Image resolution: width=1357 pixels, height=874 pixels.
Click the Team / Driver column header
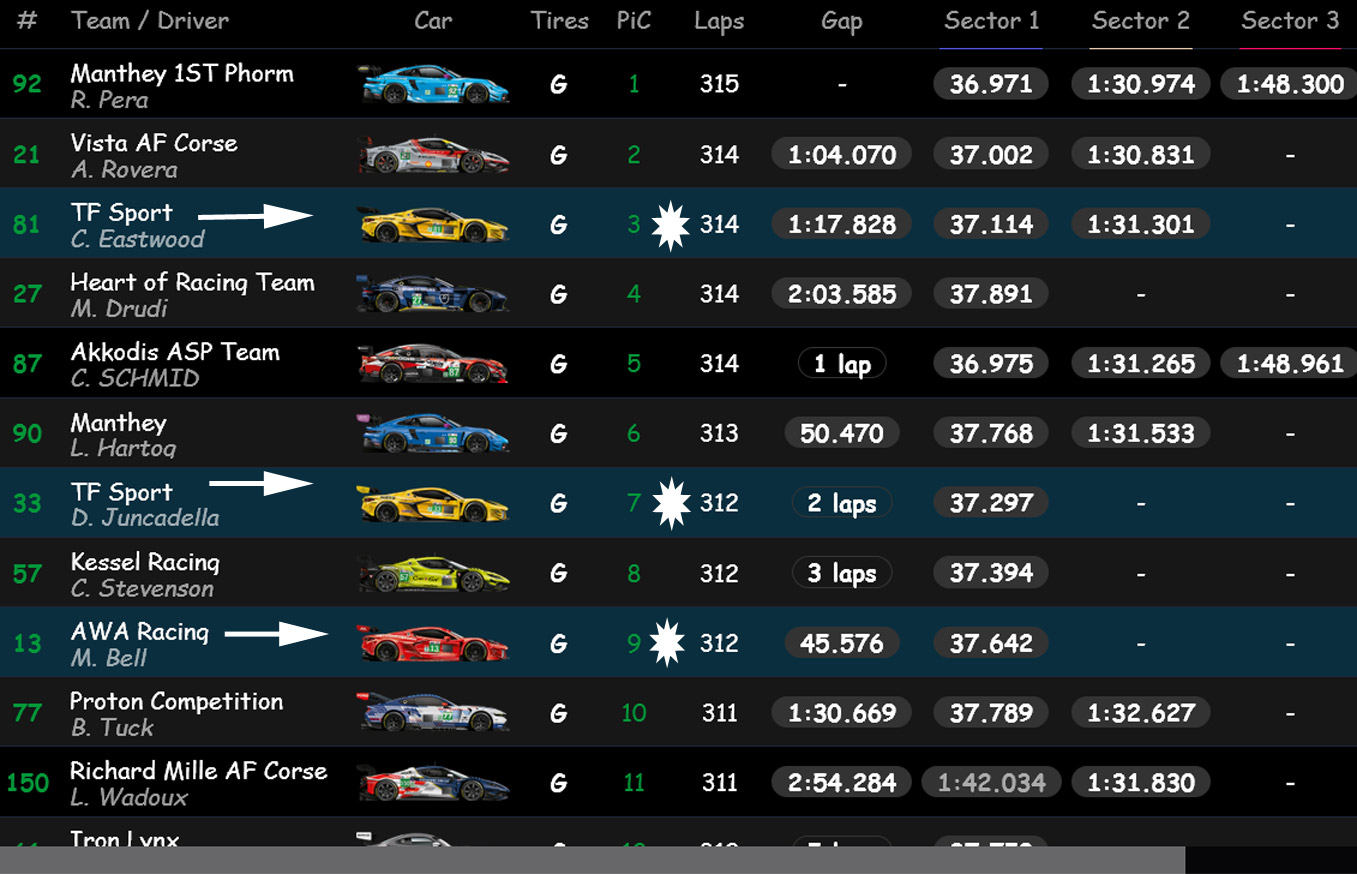(150, 21)
